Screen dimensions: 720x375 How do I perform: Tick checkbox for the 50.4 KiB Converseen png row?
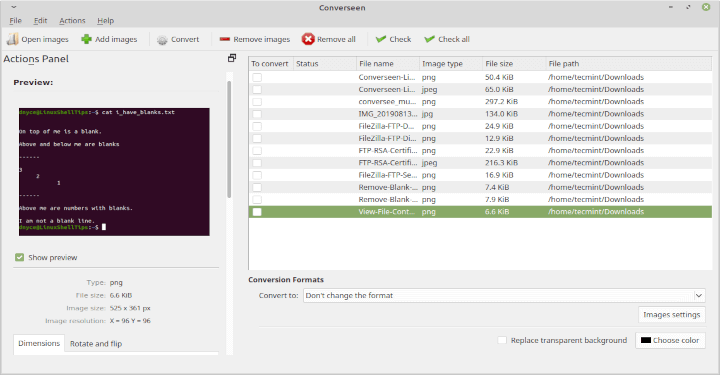[257, 77]
